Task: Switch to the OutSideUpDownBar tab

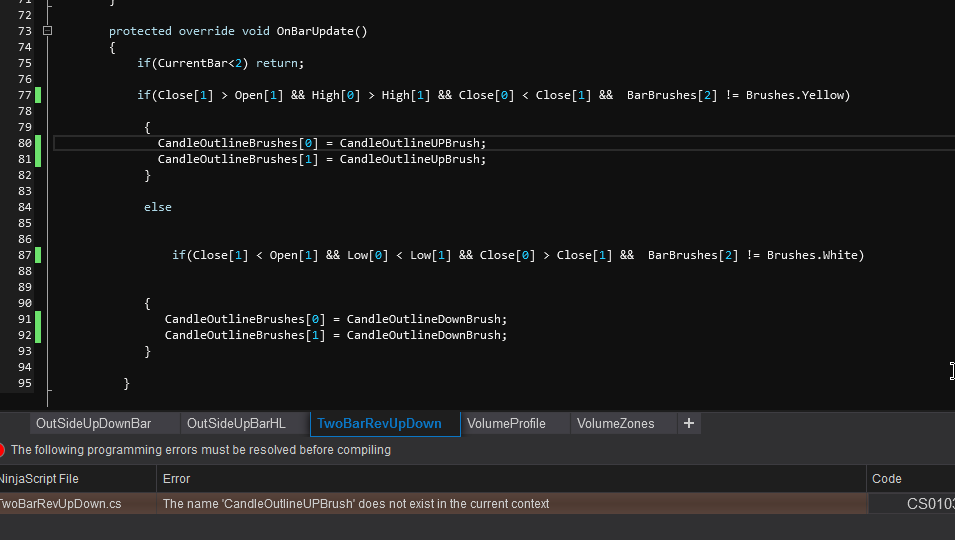Action: 93,424
